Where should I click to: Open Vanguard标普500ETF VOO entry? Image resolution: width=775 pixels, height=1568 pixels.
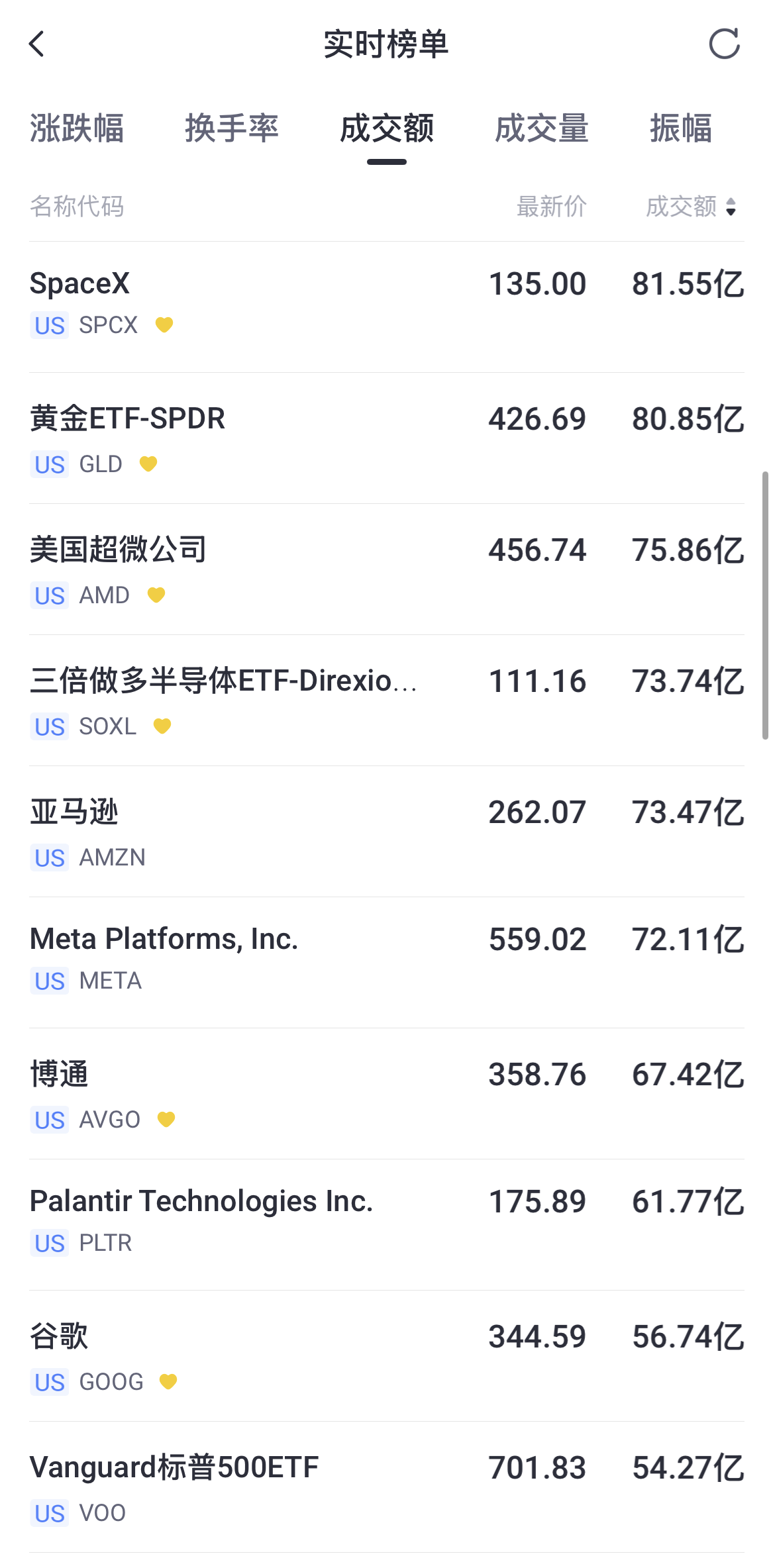[387, 1487]
